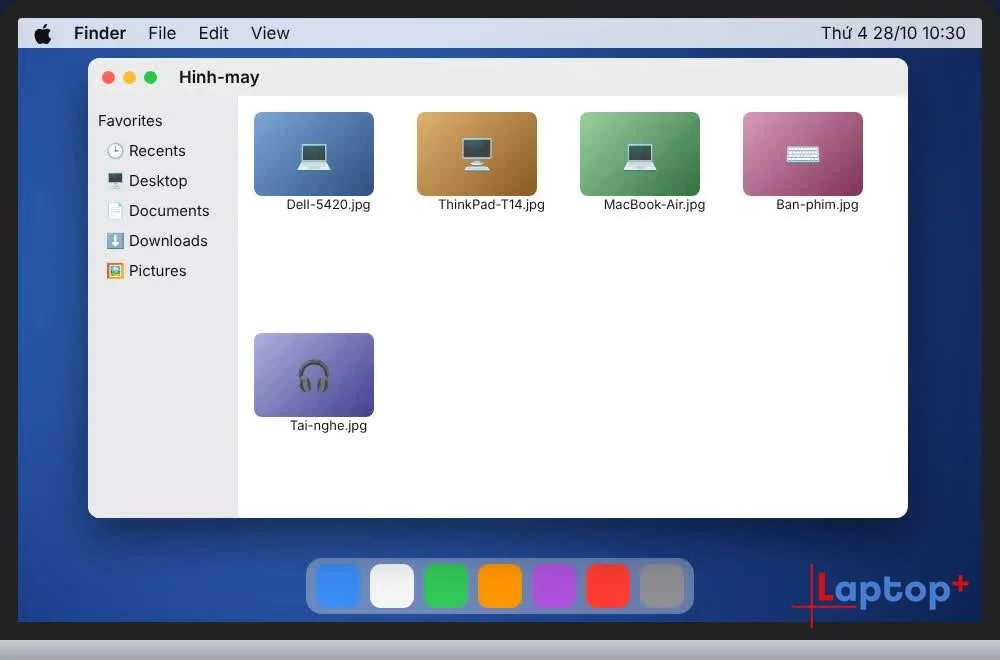Select the Ban-phim.jpg keyboard thumbnail
Viewport: 1000px width, 660px height.
803,154
